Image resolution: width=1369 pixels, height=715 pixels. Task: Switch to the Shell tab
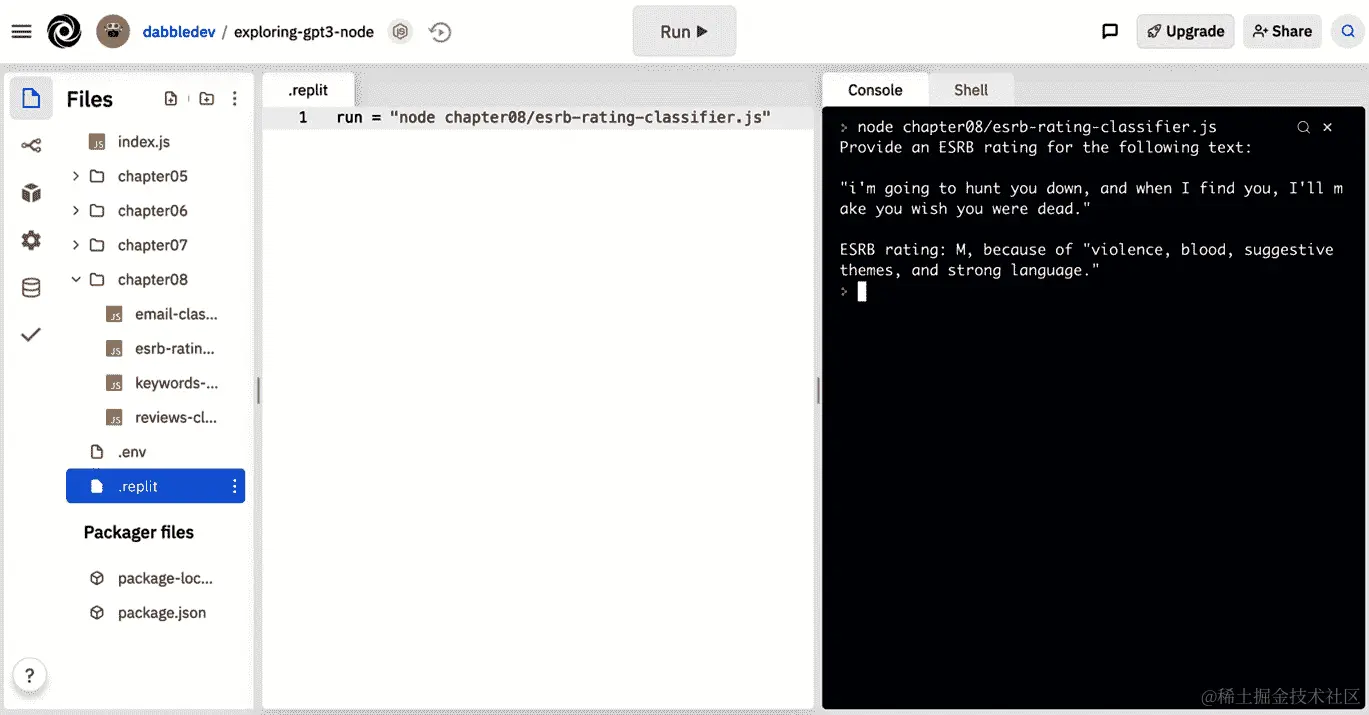click(x=970, y=89)
